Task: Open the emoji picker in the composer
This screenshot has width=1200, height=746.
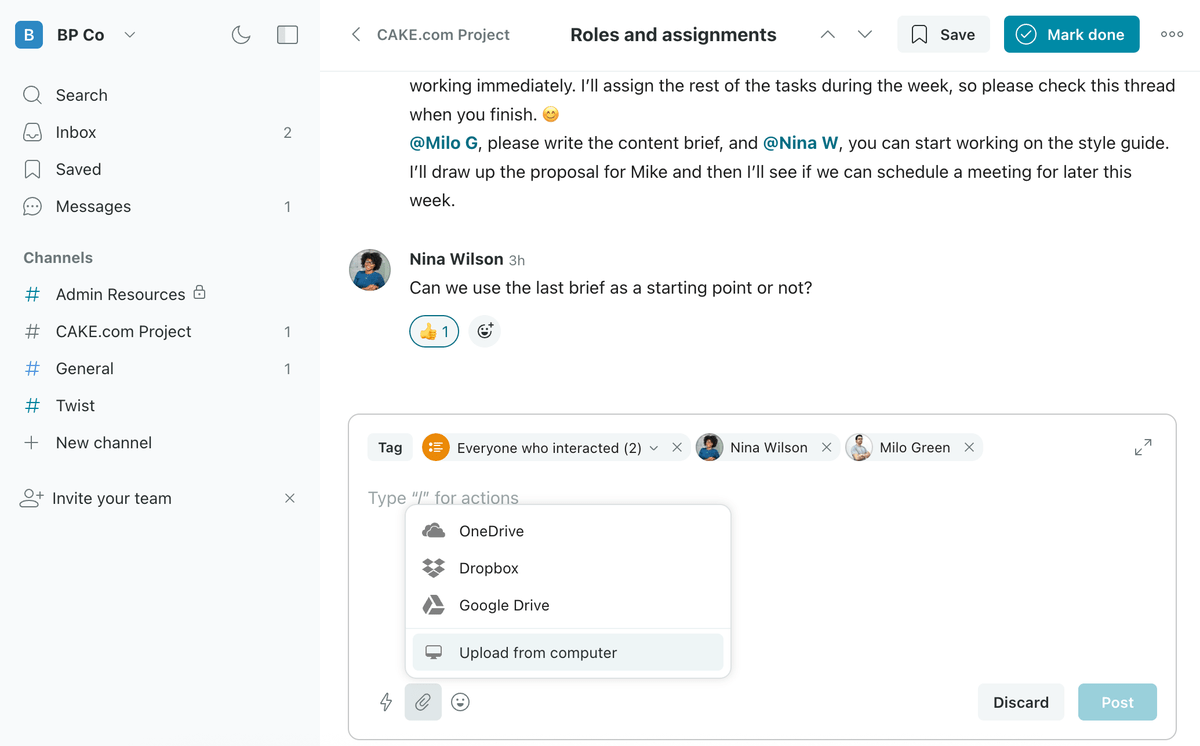Action: [460, 702]
